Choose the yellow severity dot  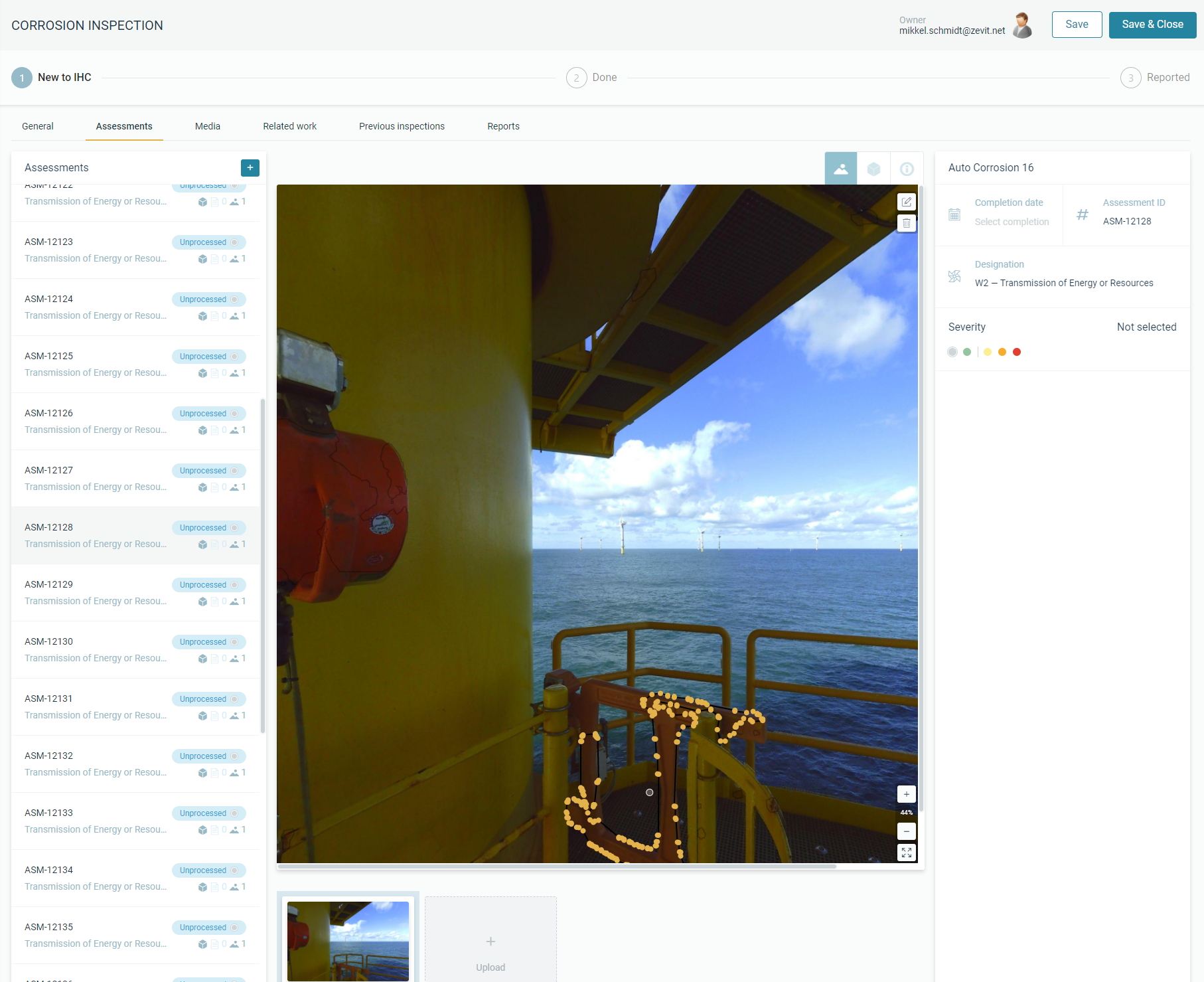988,352
